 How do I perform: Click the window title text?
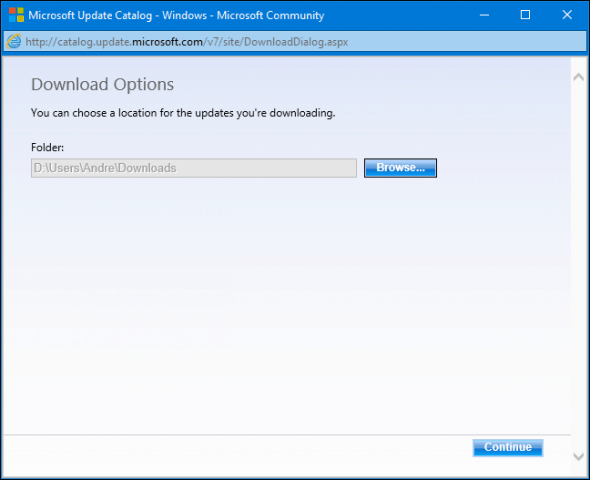click(x=176, y=15)
